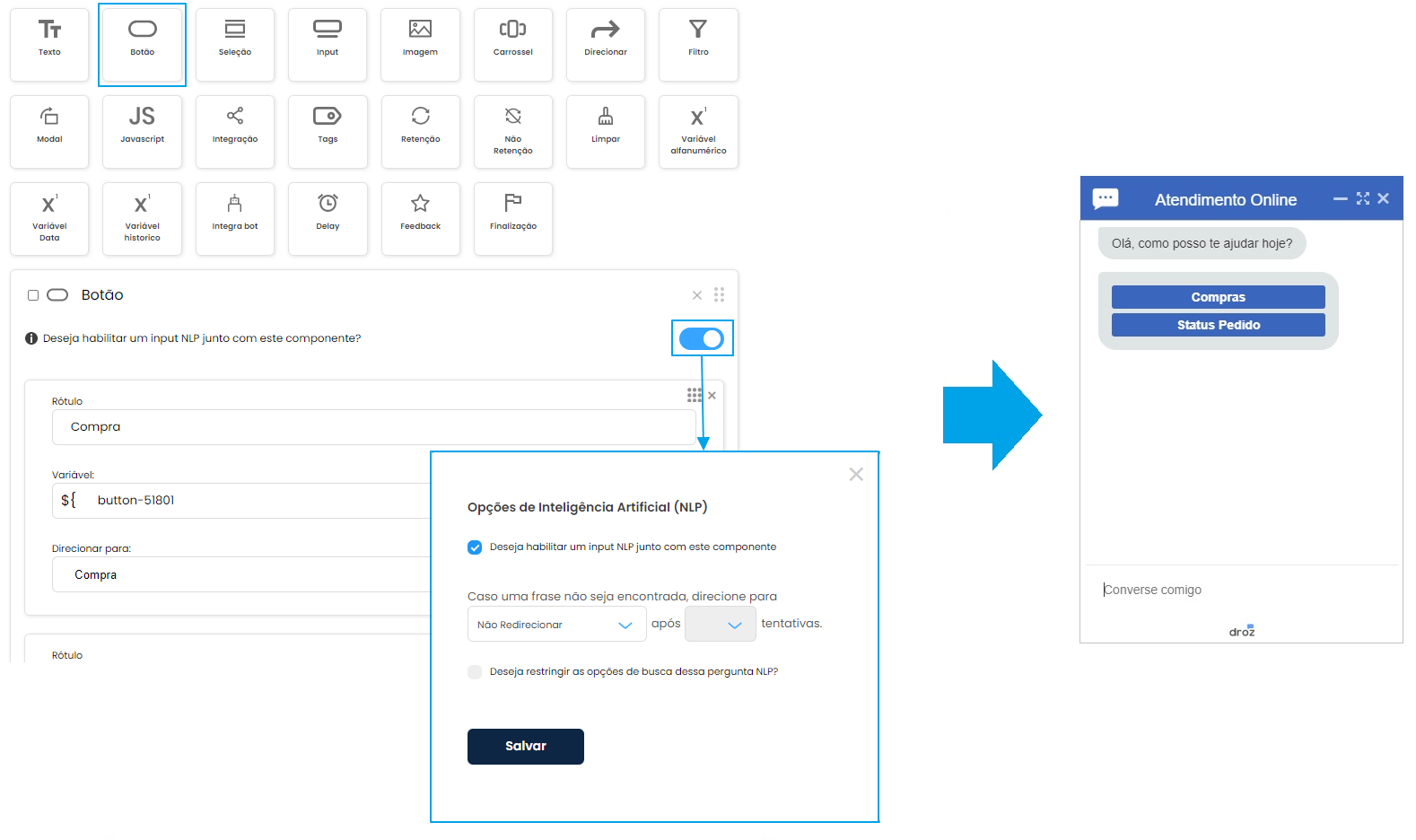
Task: Click the Imagem component icon
Action: [x=420, y=30]
